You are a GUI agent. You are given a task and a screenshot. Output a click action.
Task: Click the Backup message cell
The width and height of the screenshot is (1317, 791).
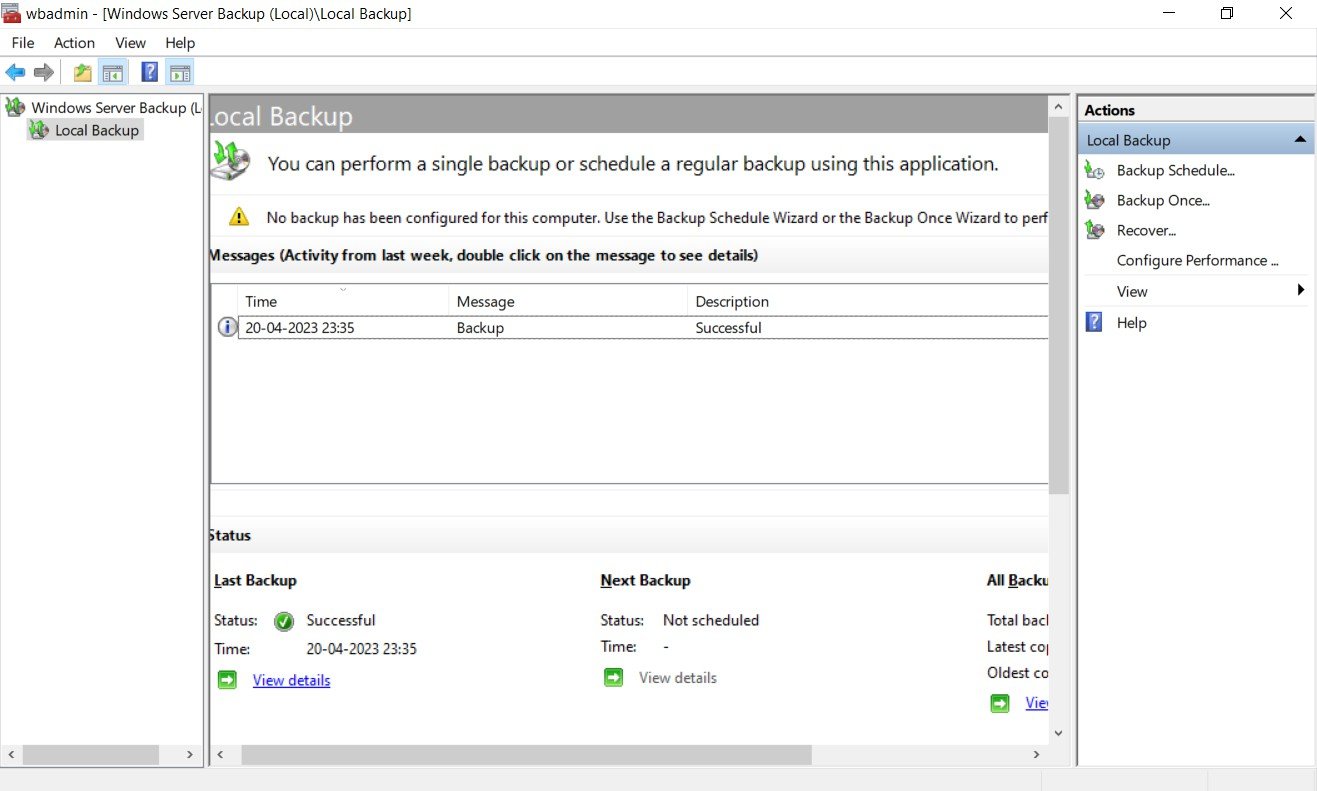[x=480, y=328]
